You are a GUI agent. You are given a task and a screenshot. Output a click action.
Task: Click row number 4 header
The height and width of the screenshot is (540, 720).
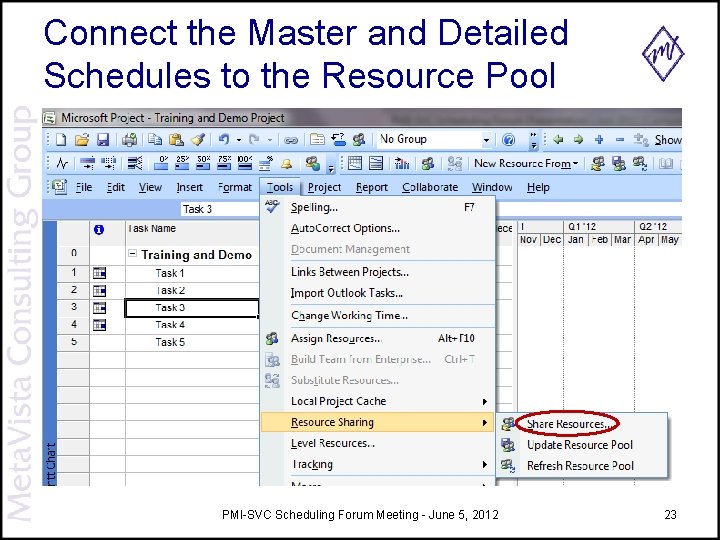point(73,325)
